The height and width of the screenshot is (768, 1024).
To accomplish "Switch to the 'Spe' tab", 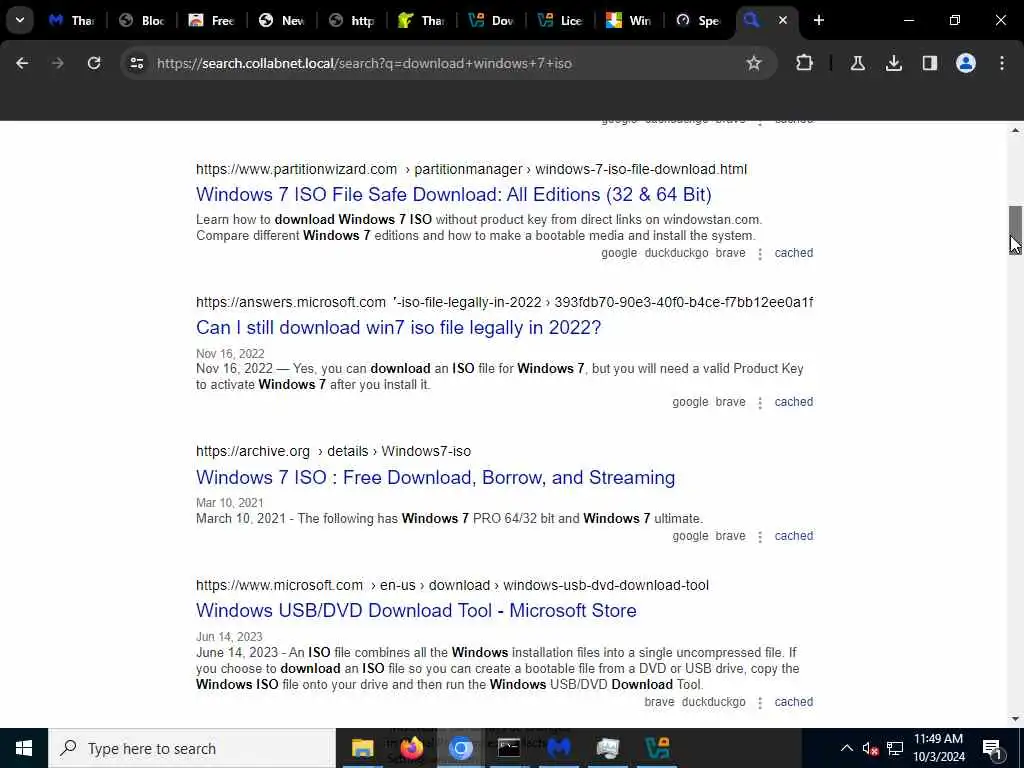I will tap(699, 20).
